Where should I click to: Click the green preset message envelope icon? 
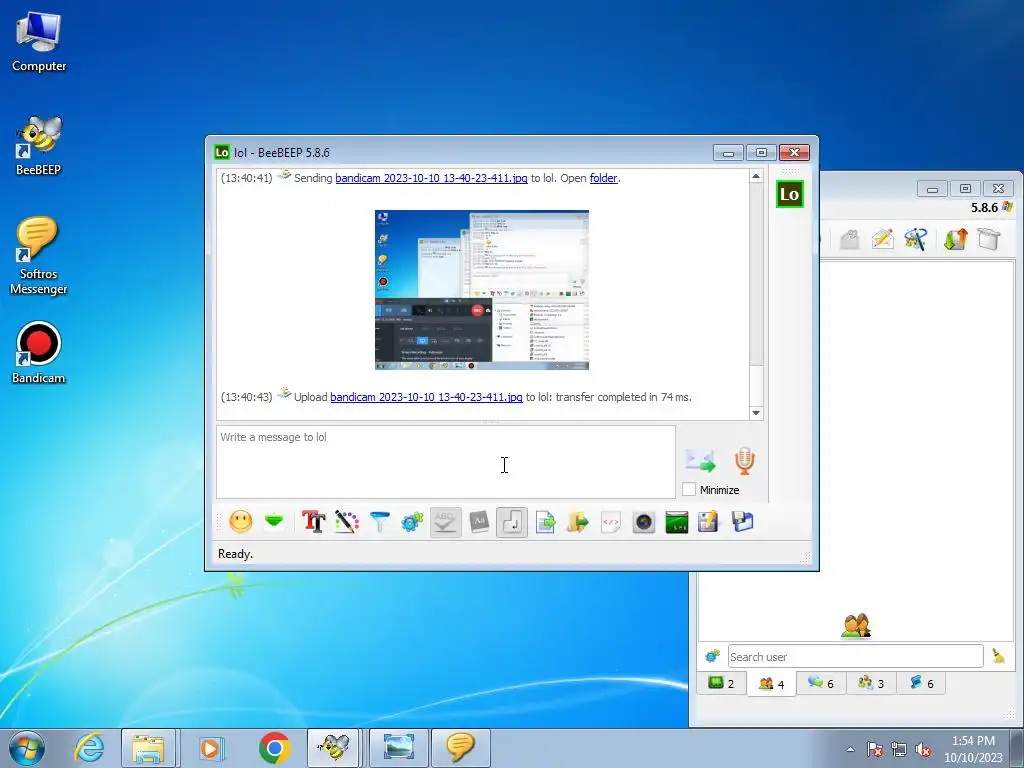(274, 521)
